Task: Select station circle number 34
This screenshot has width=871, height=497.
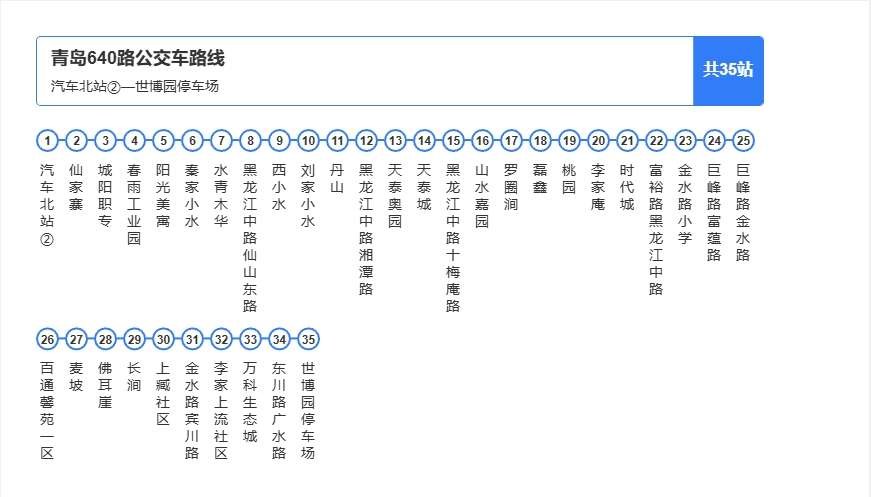Action: point(279,339)
